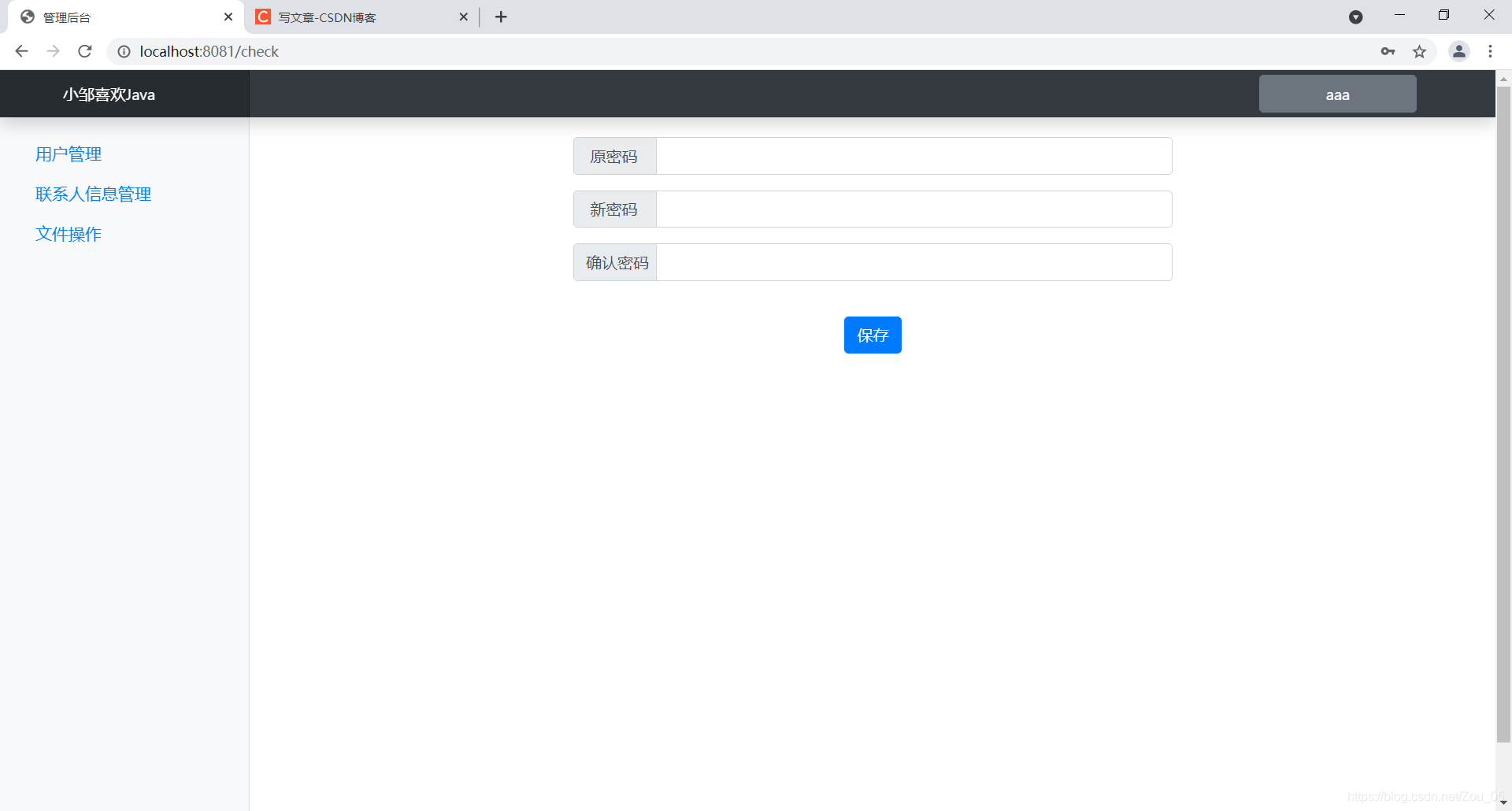The image size is (1512, 811).
Task: Click the vertical page scrollbar
Action: coord(1503,413)
